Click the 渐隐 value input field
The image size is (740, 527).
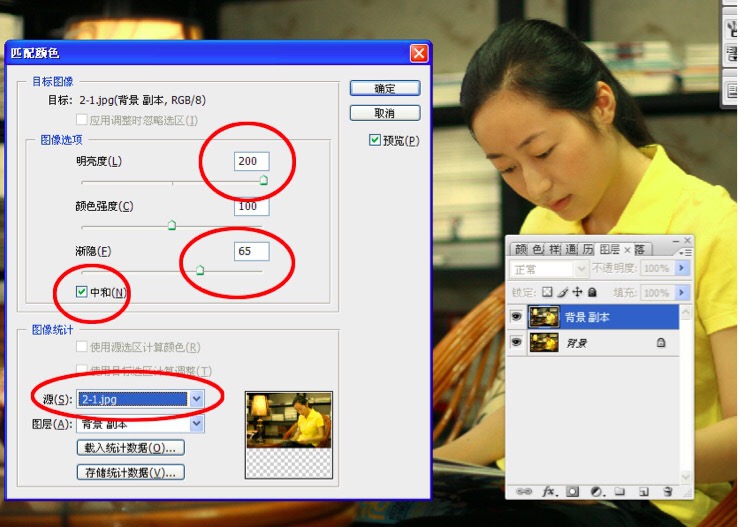tap(251, 251)
